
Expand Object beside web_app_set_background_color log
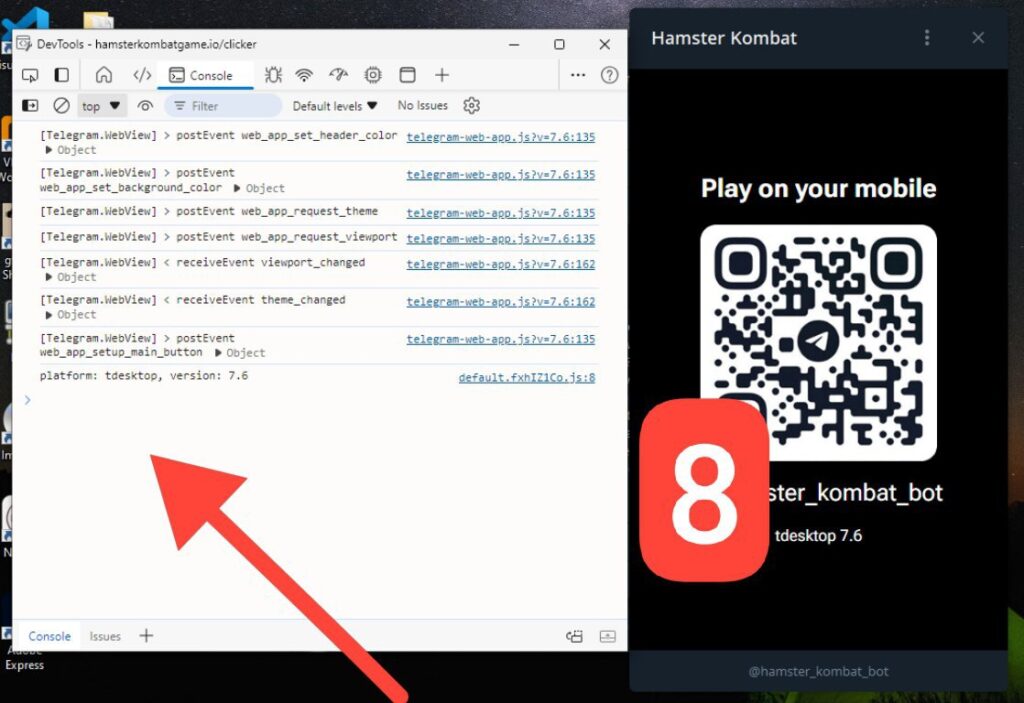tap(259, 188)
